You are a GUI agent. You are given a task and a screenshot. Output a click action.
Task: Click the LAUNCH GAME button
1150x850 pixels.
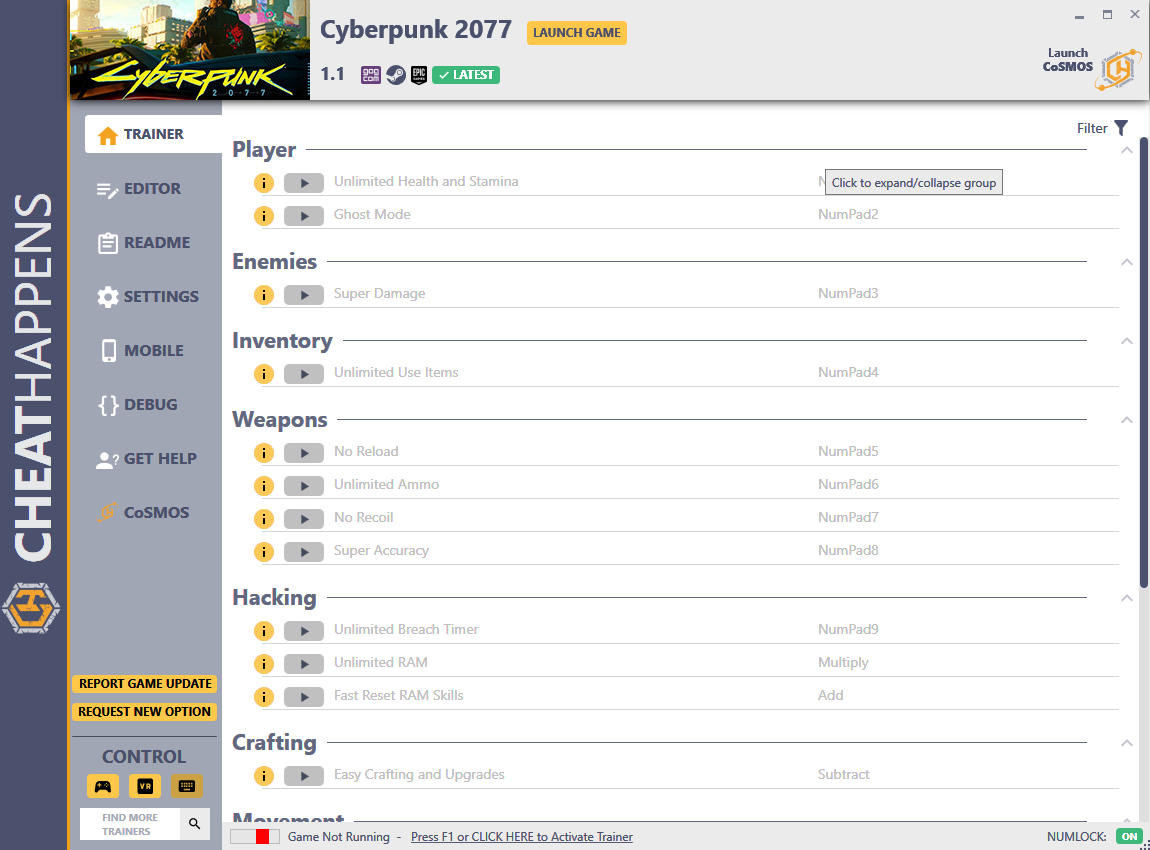(x=576, y=32)
